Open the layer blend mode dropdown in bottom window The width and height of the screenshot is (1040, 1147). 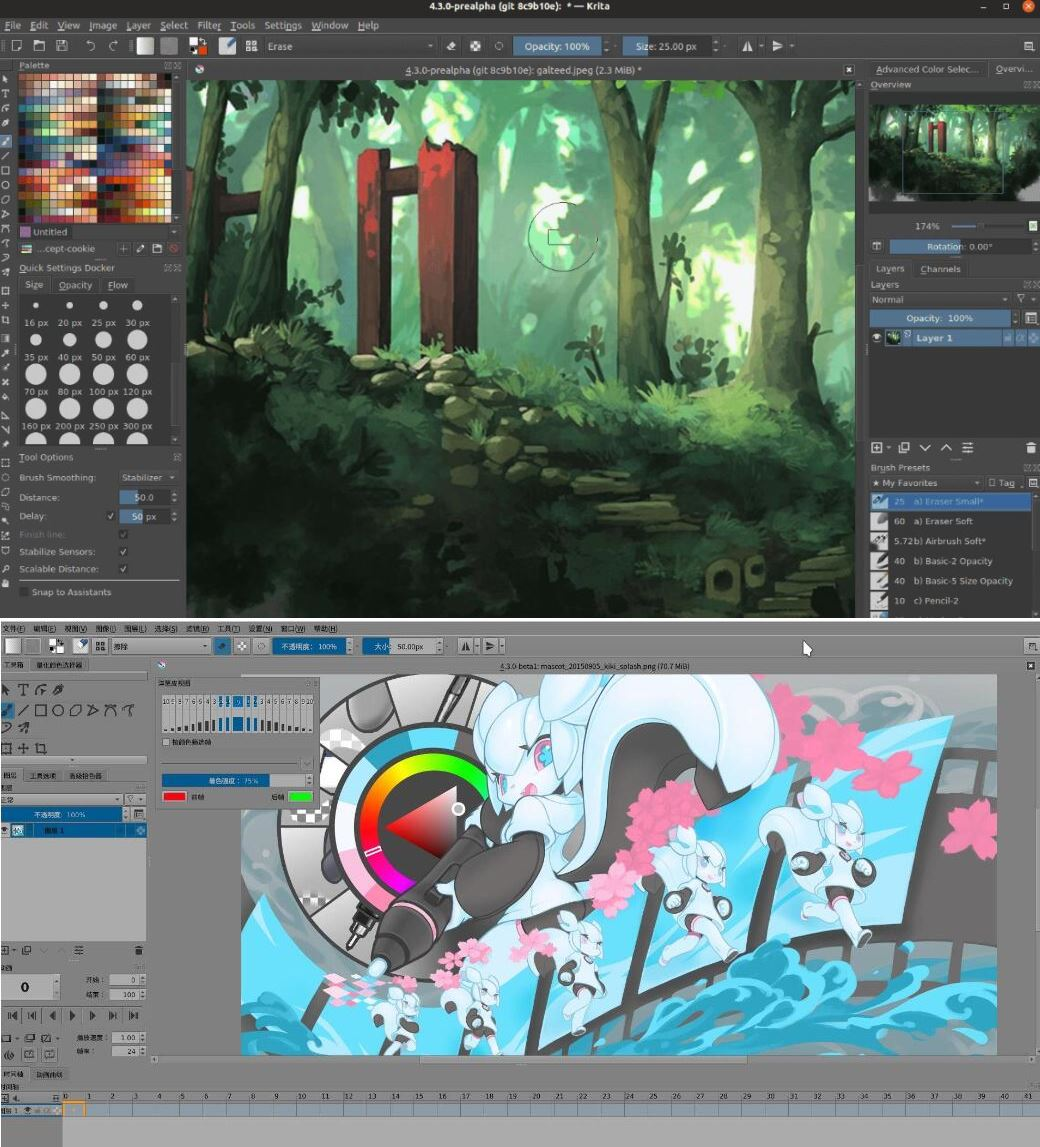pyautogui.click(x=61, y=799)
